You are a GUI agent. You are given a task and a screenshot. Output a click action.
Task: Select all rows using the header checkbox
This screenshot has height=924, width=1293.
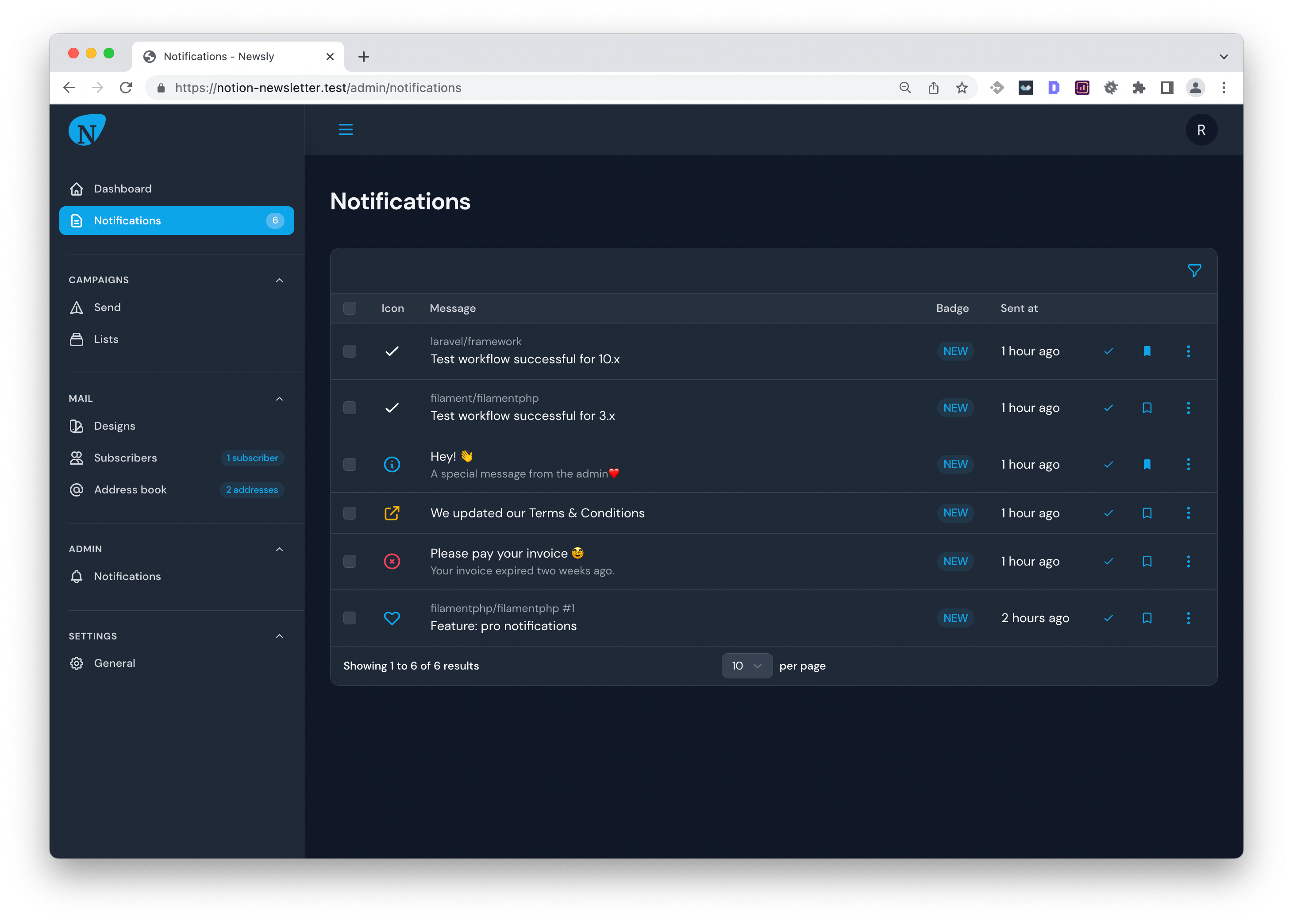[349, 308]
